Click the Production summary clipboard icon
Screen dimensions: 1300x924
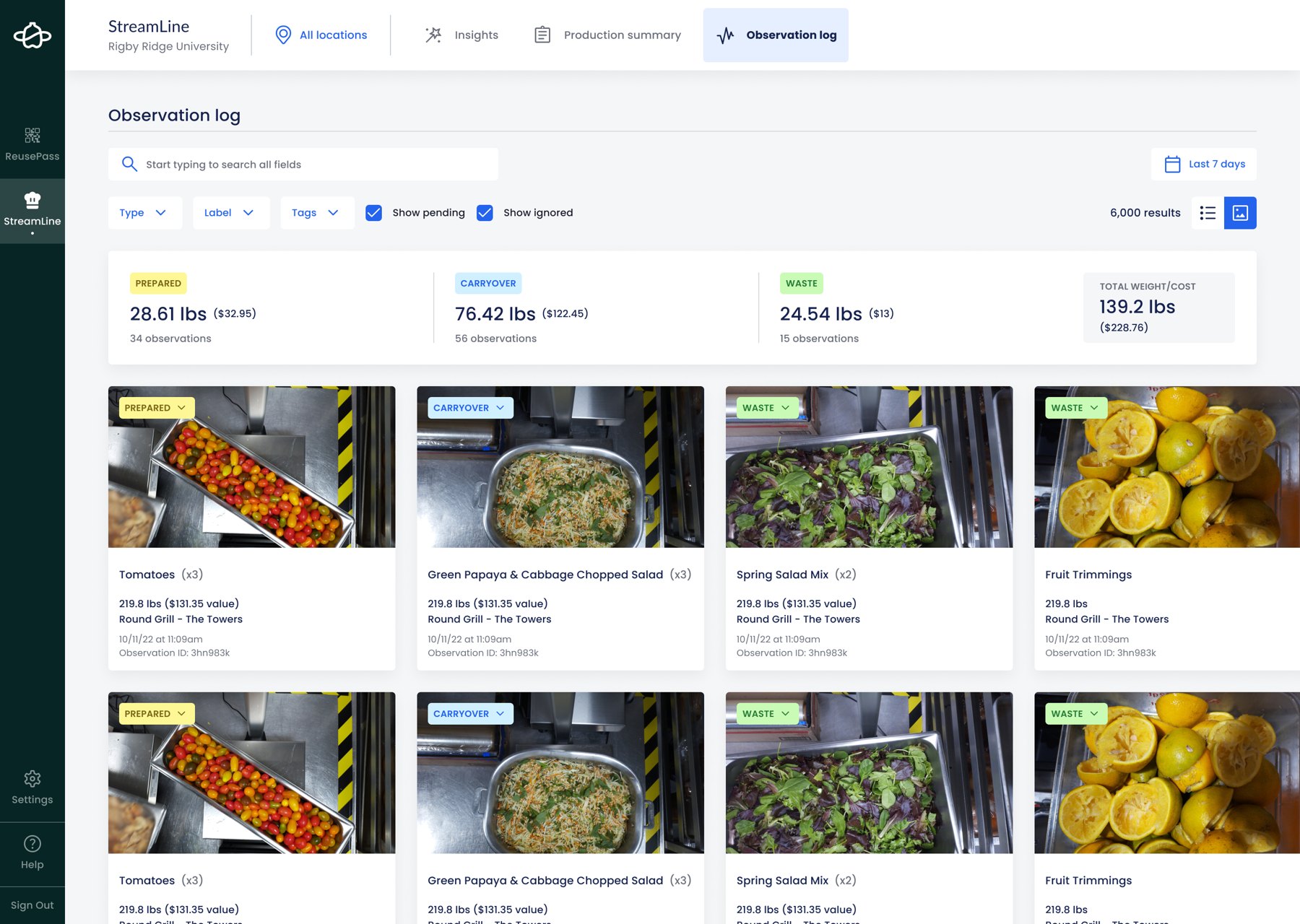542,35
